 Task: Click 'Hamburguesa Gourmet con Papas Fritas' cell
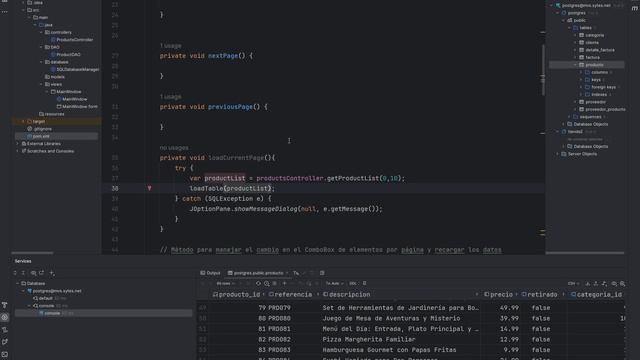point(389,350)
